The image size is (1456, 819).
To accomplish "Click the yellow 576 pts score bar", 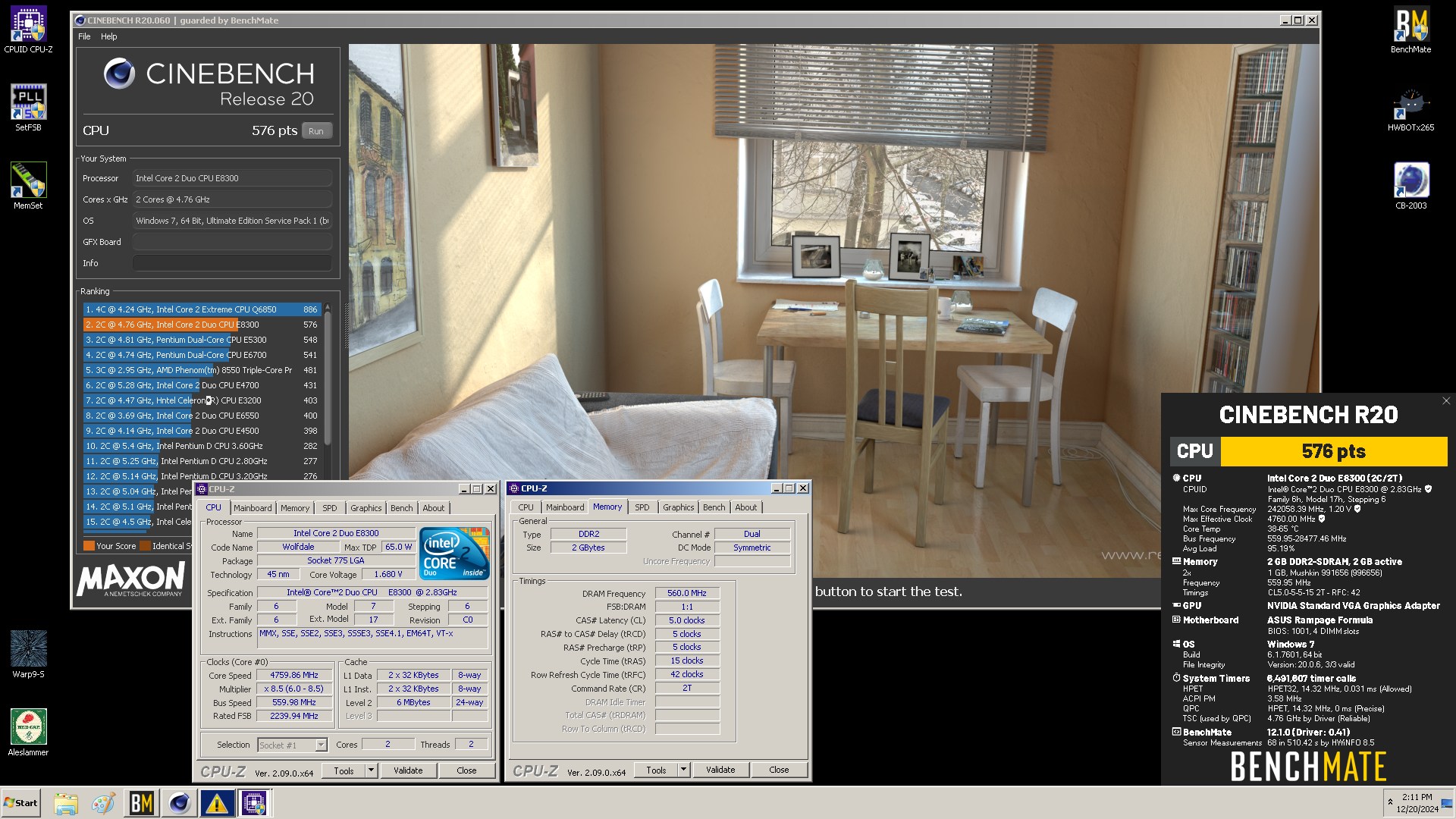I will [x=1334, y=451].
